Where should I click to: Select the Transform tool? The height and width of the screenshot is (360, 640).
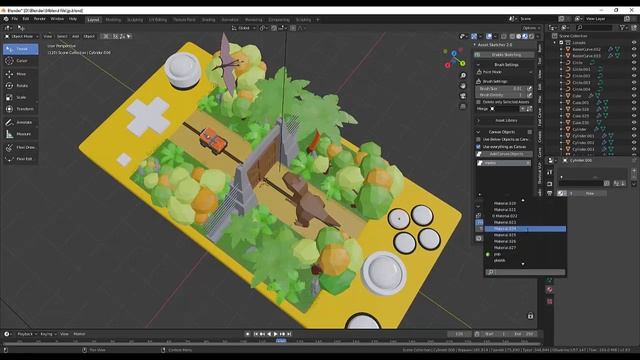pyautogui.click(x=20, y=109)
